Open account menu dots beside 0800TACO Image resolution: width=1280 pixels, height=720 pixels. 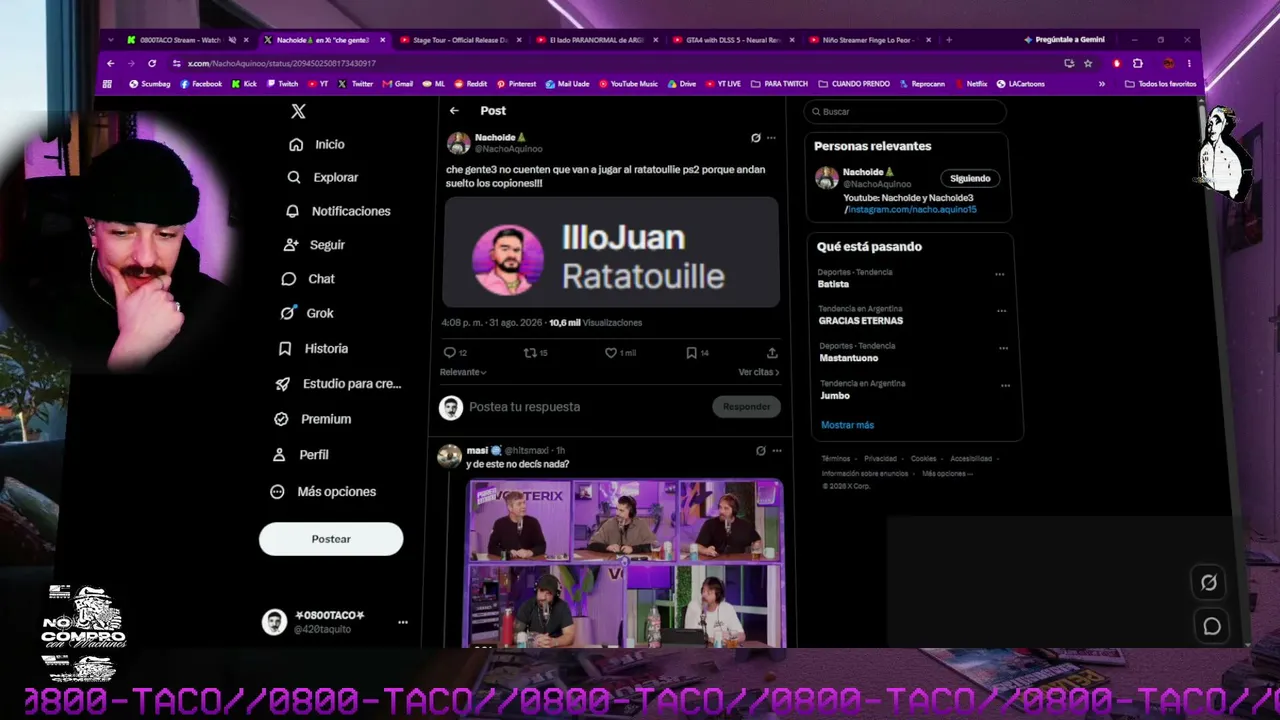coord(403,622)
